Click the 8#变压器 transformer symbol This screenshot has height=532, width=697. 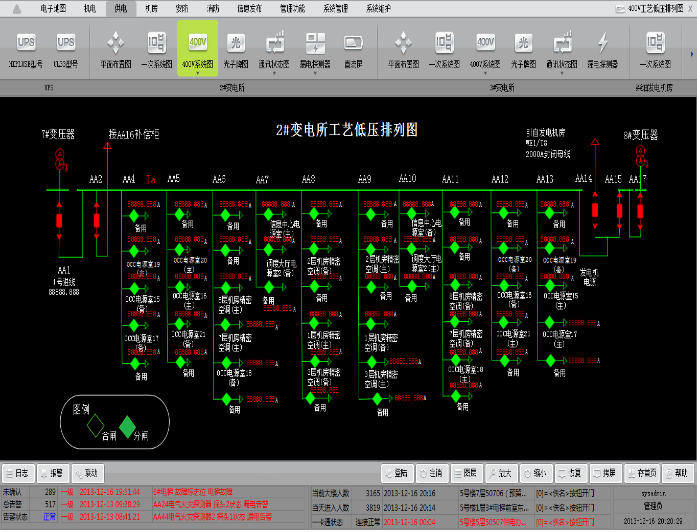641,156
